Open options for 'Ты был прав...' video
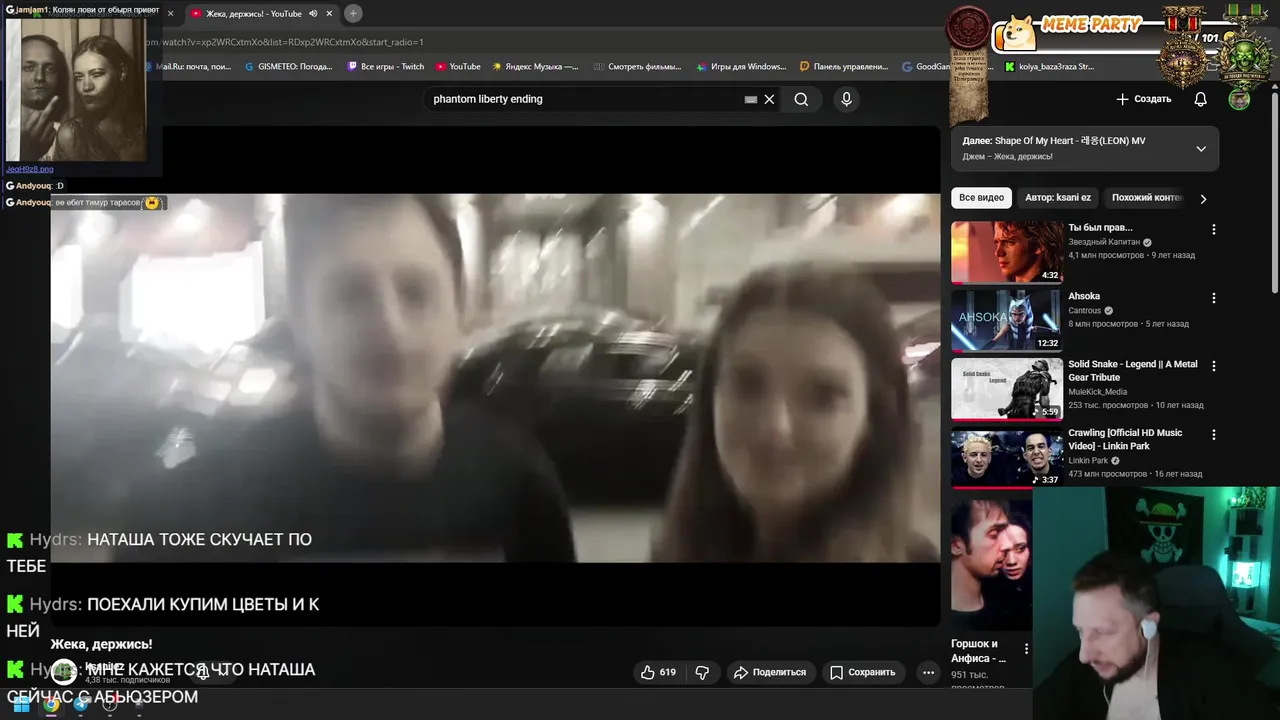This screenshot has height=720, width=1280. click(x=1214, y=229)
